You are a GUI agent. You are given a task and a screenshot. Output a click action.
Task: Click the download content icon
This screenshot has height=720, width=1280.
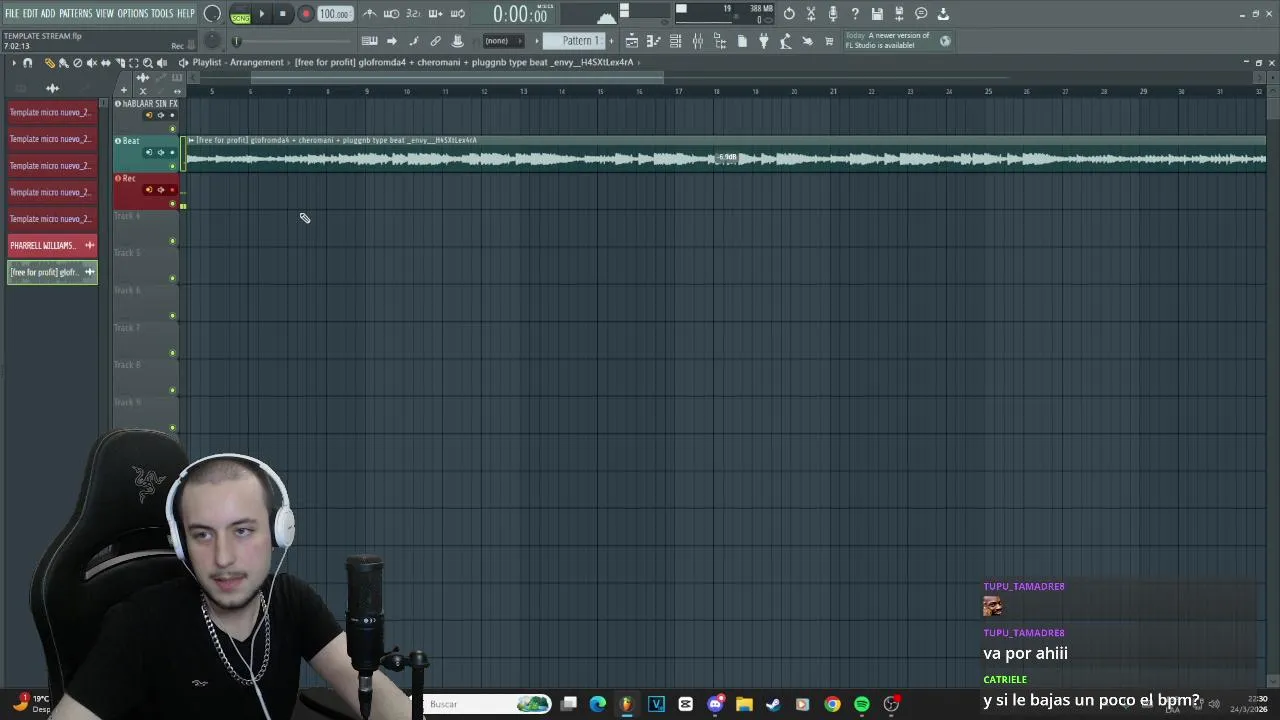[x=943, y=14]
